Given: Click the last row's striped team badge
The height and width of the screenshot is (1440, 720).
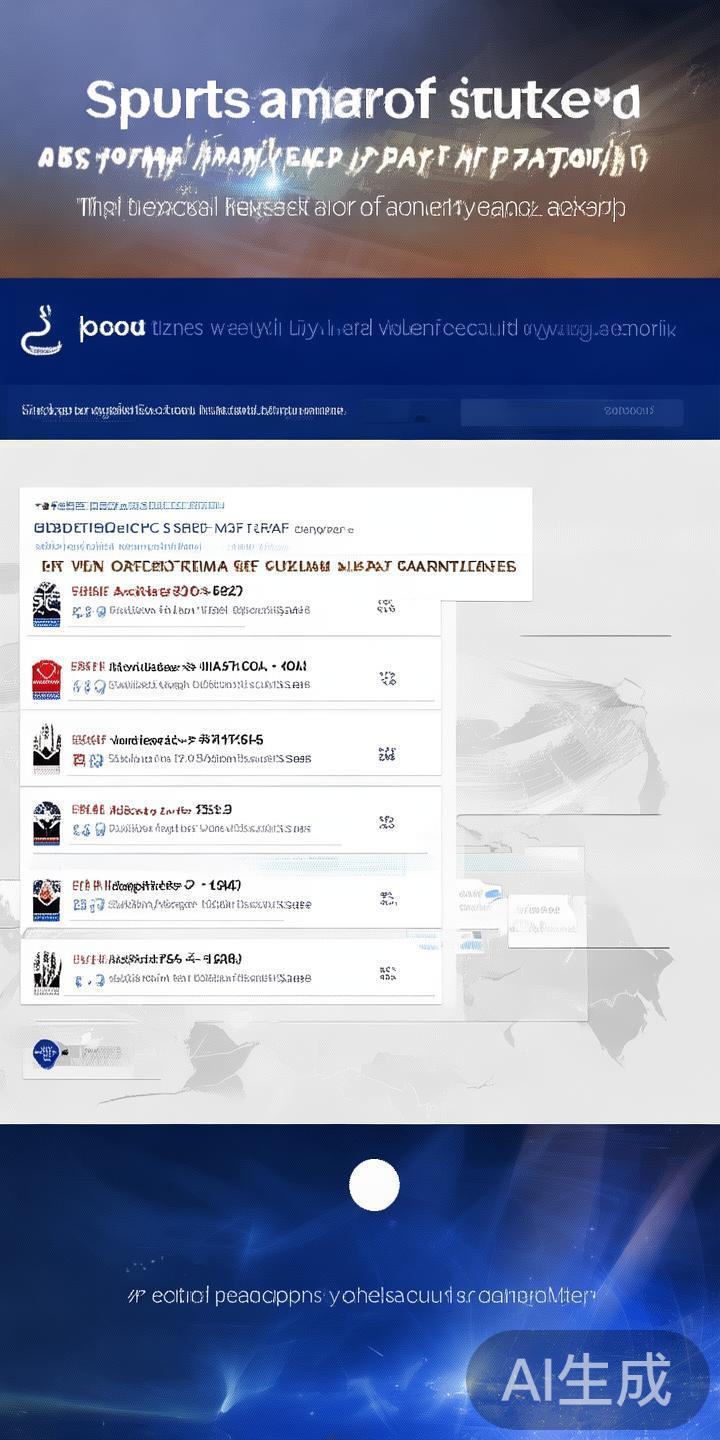Looking at the screenshot, I should pyautogui.click(x=47, y=972).
